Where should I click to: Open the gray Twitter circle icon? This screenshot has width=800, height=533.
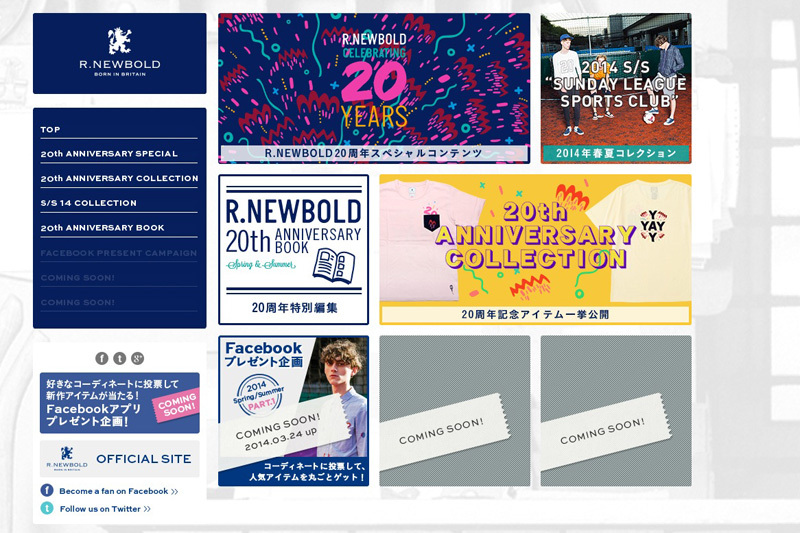coord(119,358)
